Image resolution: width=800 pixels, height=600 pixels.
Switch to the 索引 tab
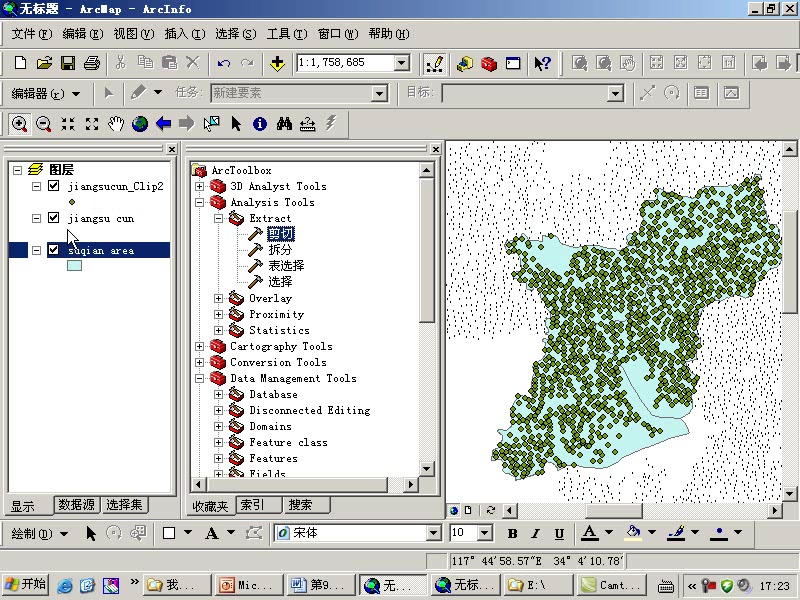(x=255, y=505)
